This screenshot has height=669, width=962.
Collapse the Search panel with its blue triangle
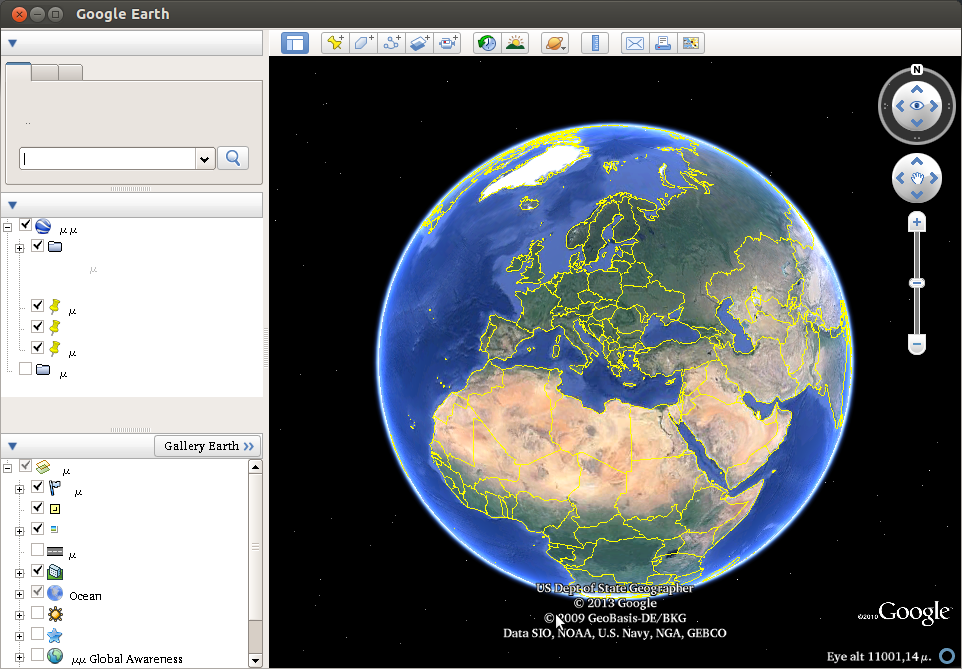tap(12, 44)
